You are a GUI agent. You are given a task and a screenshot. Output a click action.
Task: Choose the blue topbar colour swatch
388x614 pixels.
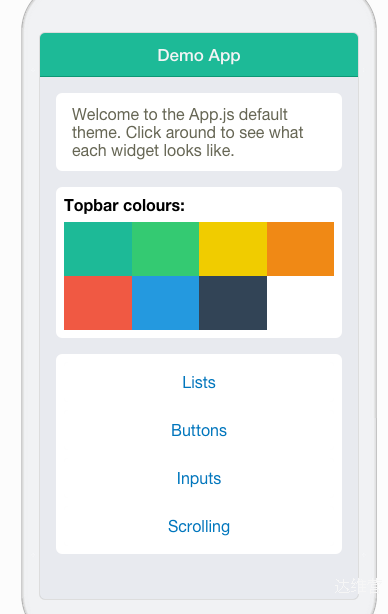[x=165, y=303]
